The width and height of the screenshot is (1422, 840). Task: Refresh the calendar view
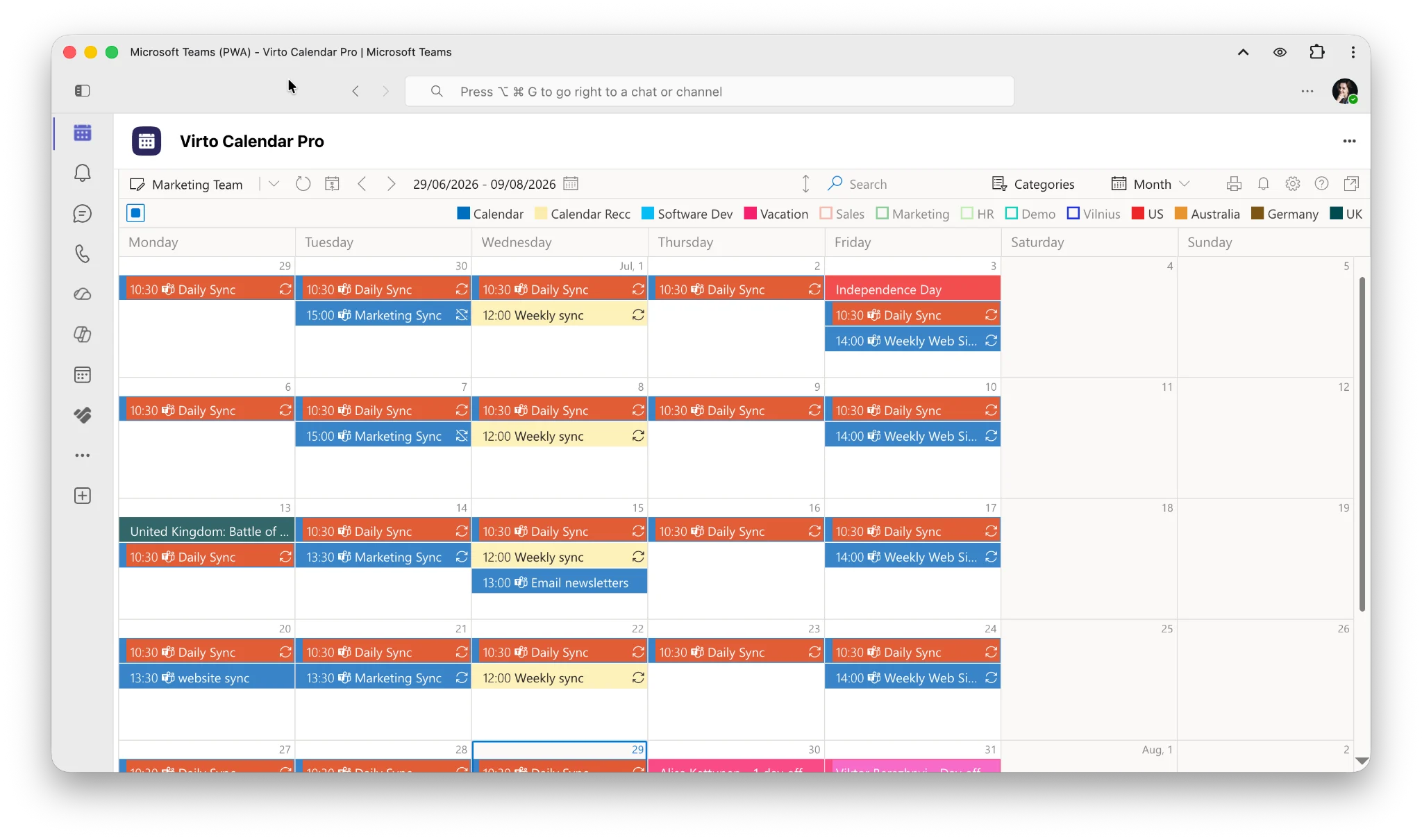[303, 184]
